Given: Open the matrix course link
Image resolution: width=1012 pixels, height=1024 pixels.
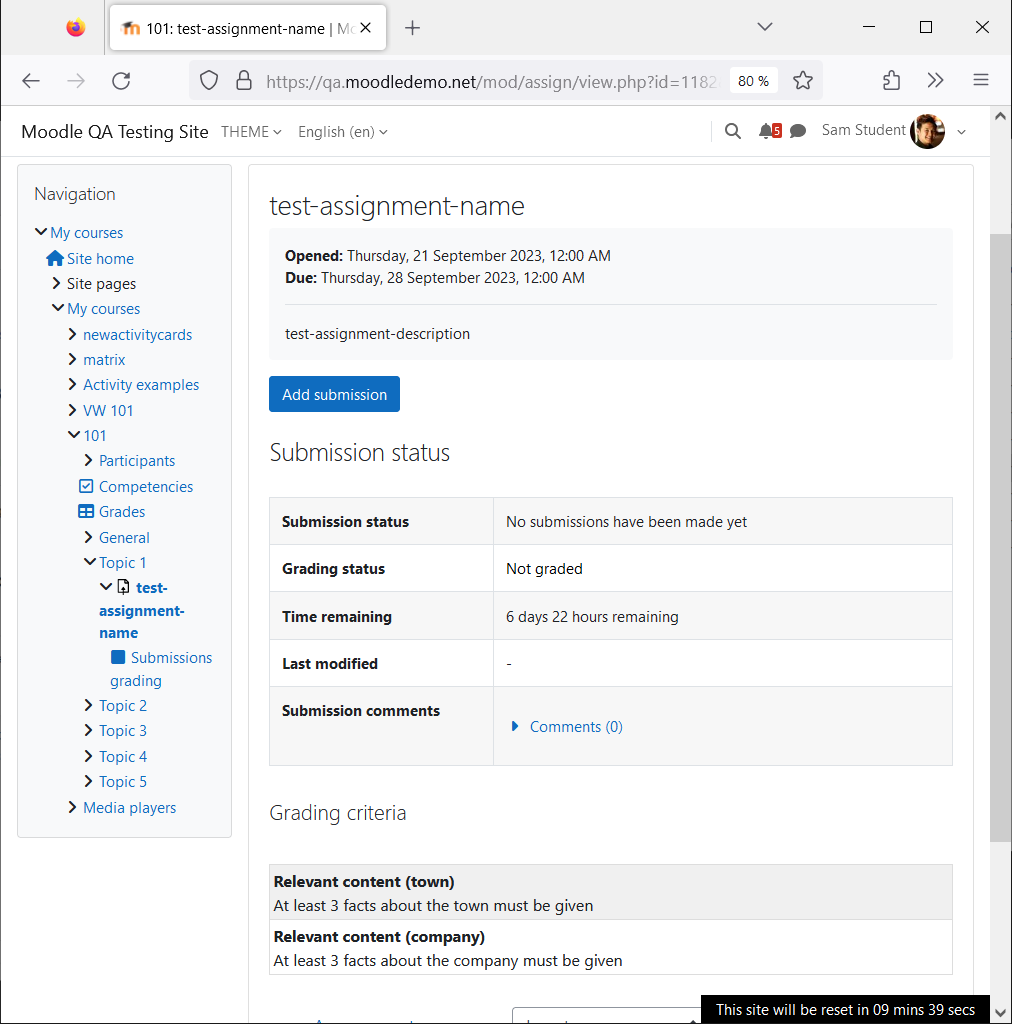Looking at the screenshot, I should [x=104, y=360].
